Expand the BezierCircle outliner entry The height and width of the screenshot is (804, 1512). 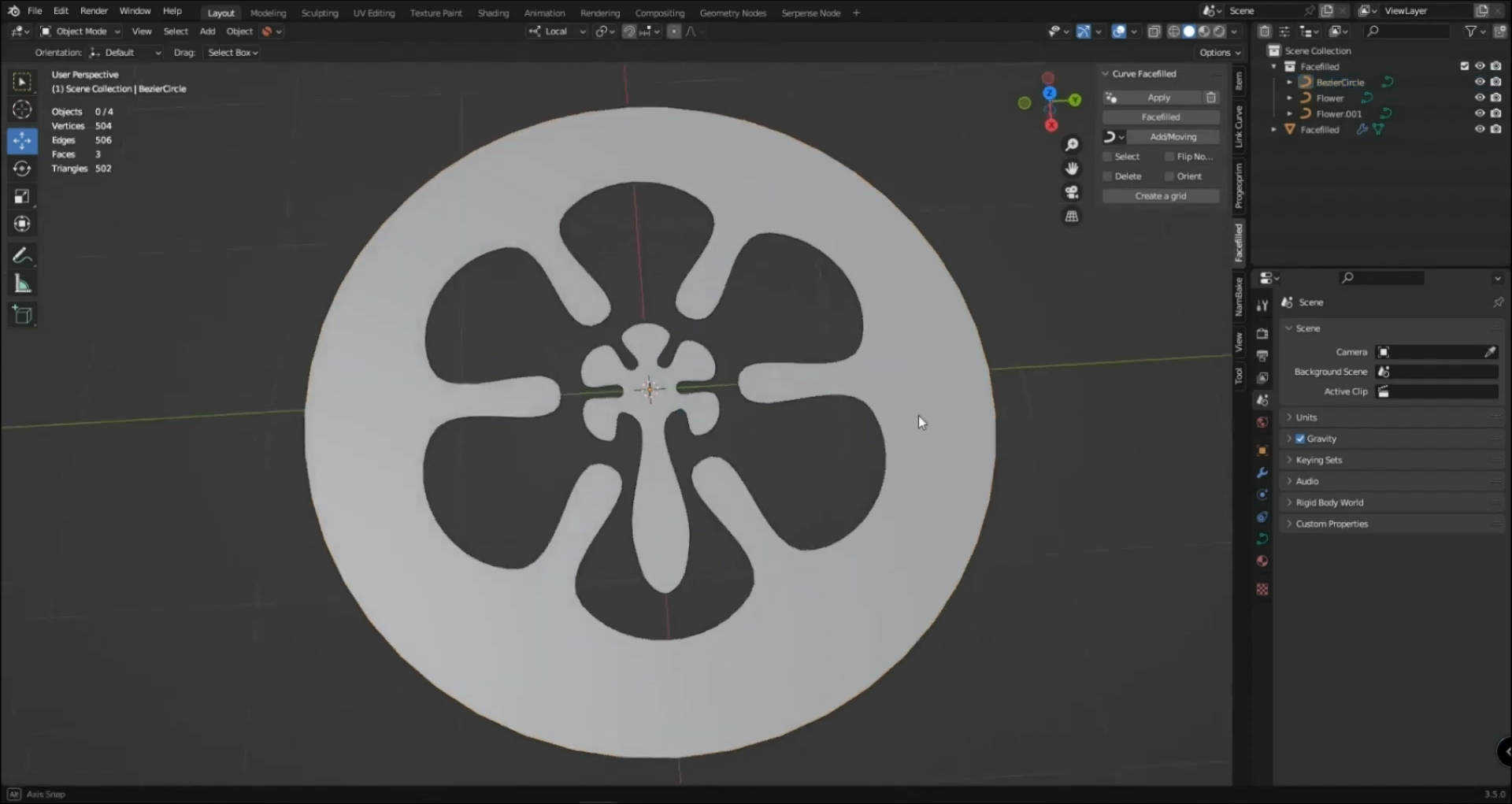tap(1289, 82)
